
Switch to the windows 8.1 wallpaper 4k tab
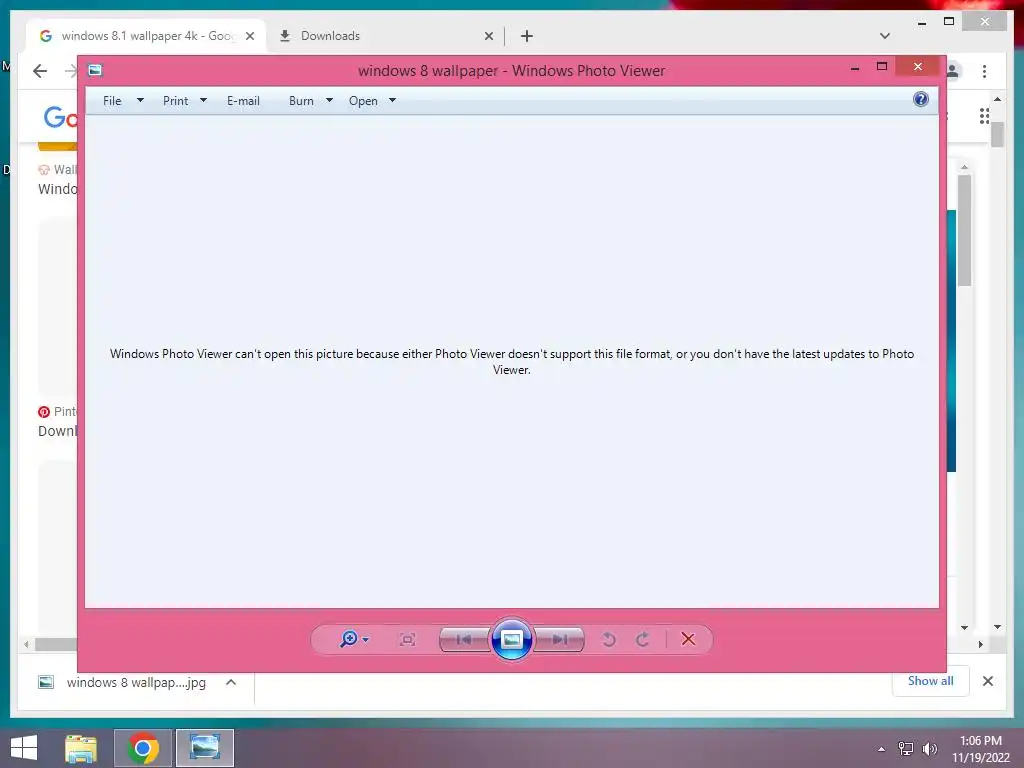[x=147, y=36]
